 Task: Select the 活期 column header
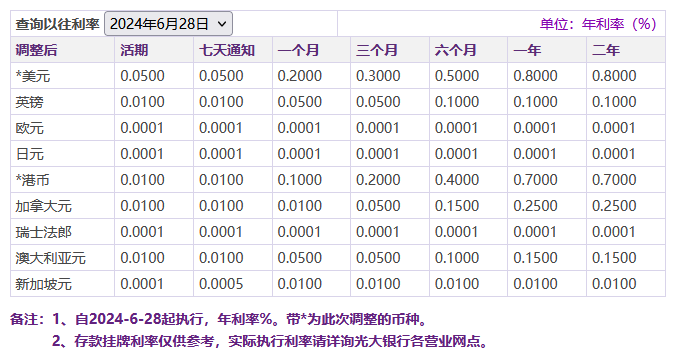134,50
